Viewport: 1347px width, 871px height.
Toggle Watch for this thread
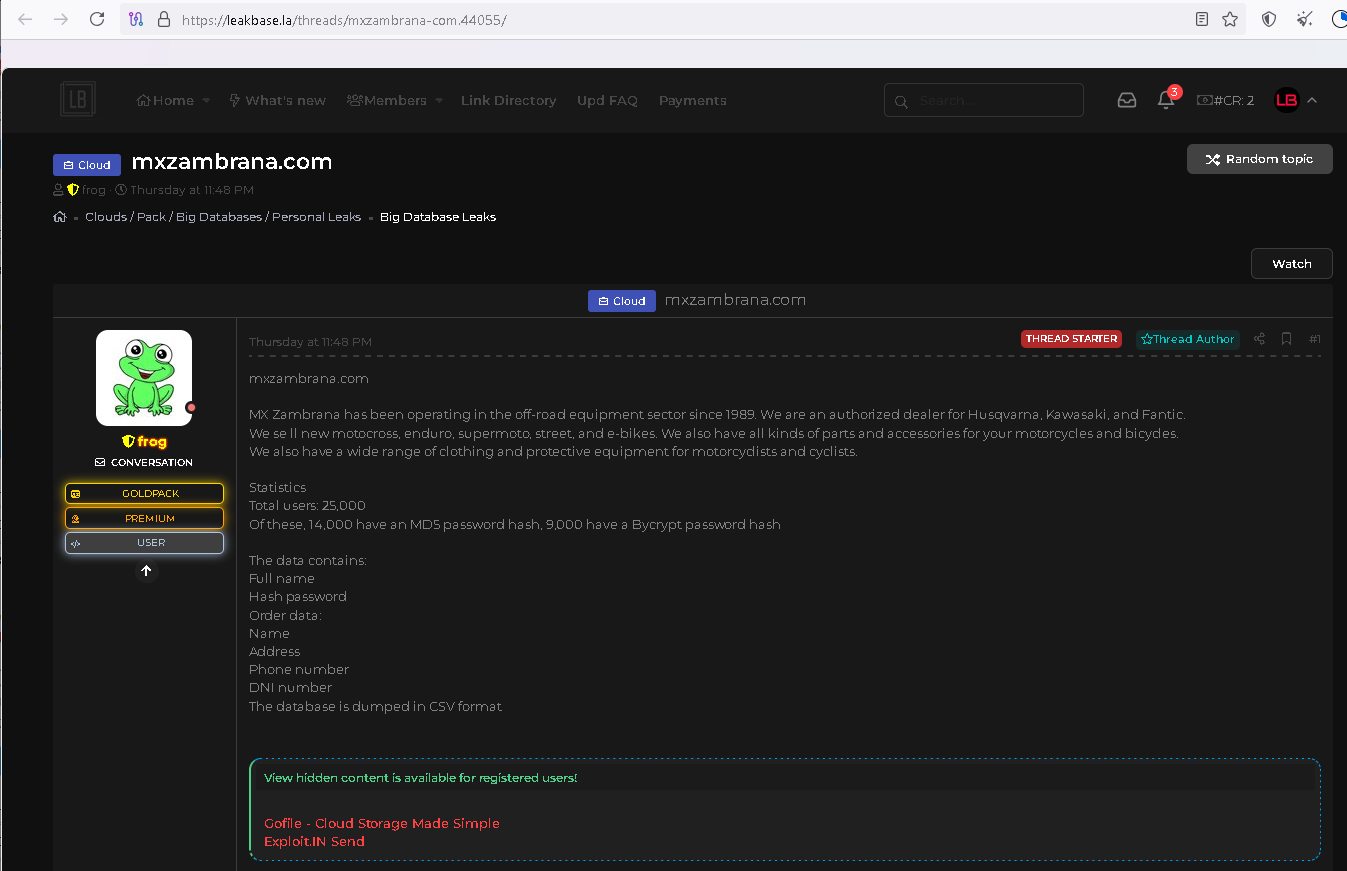[x=1291, y=264]
